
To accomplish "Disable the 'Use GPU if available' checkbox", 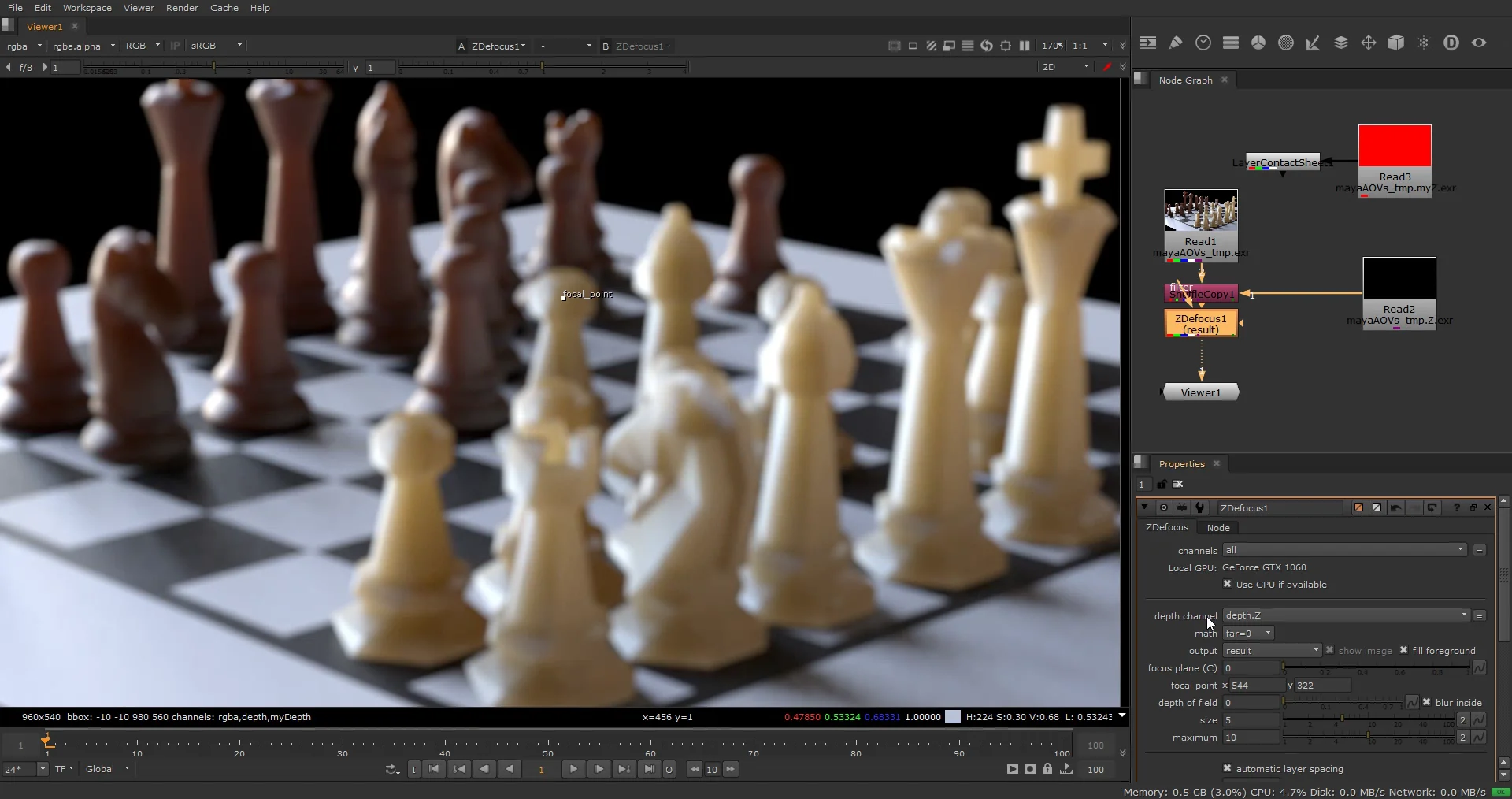I will [x=1227, y=584].
